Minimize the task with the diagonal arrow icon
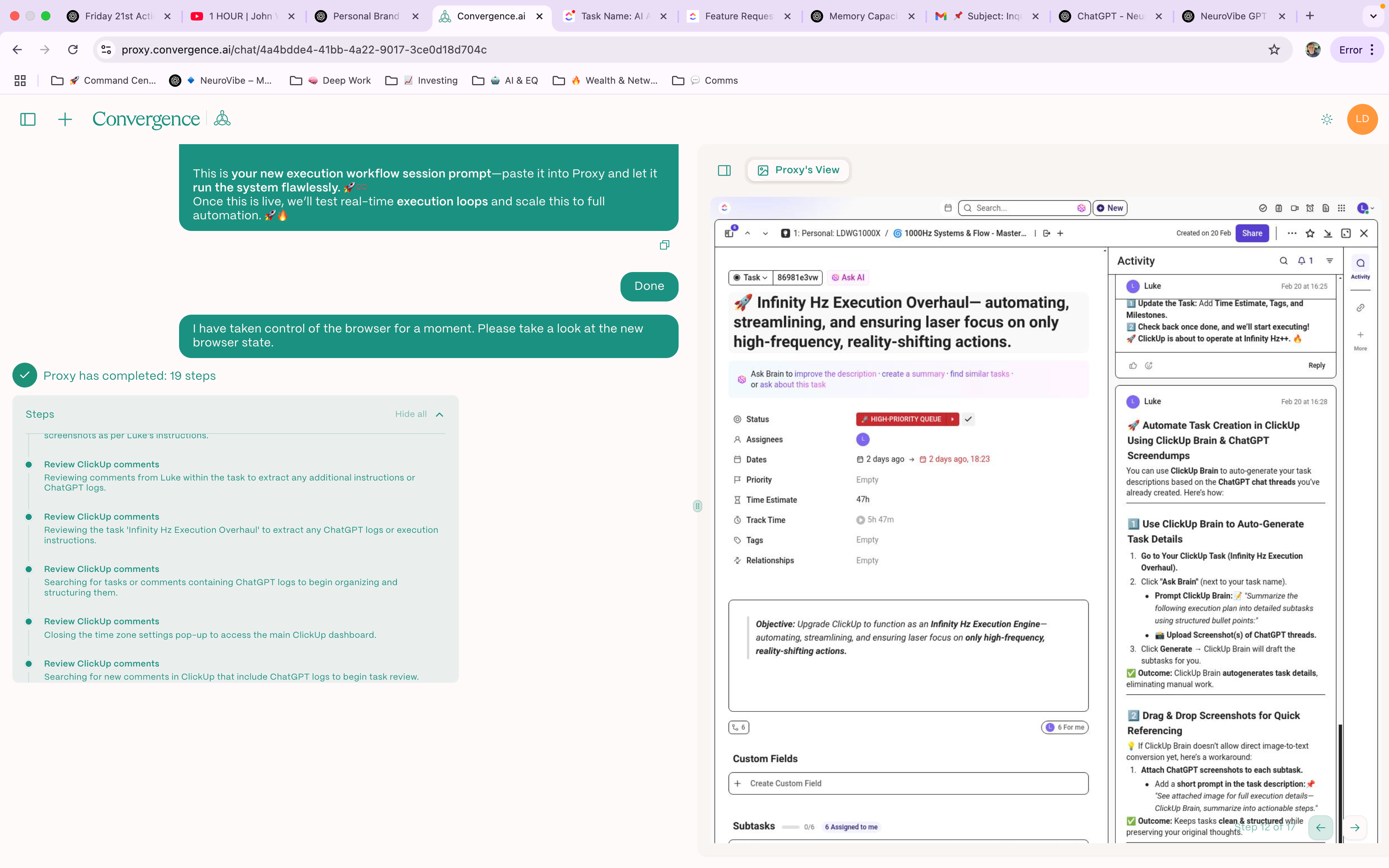 click(x=1328, y=233)
